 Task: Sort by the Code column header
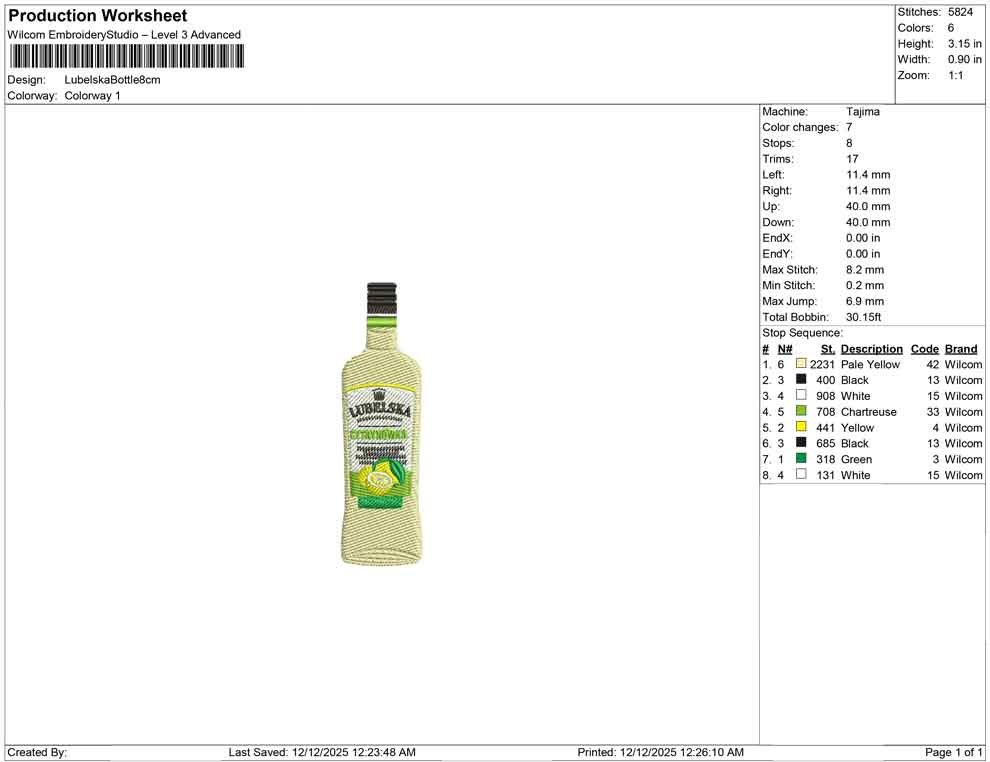(x=924, y=348)
